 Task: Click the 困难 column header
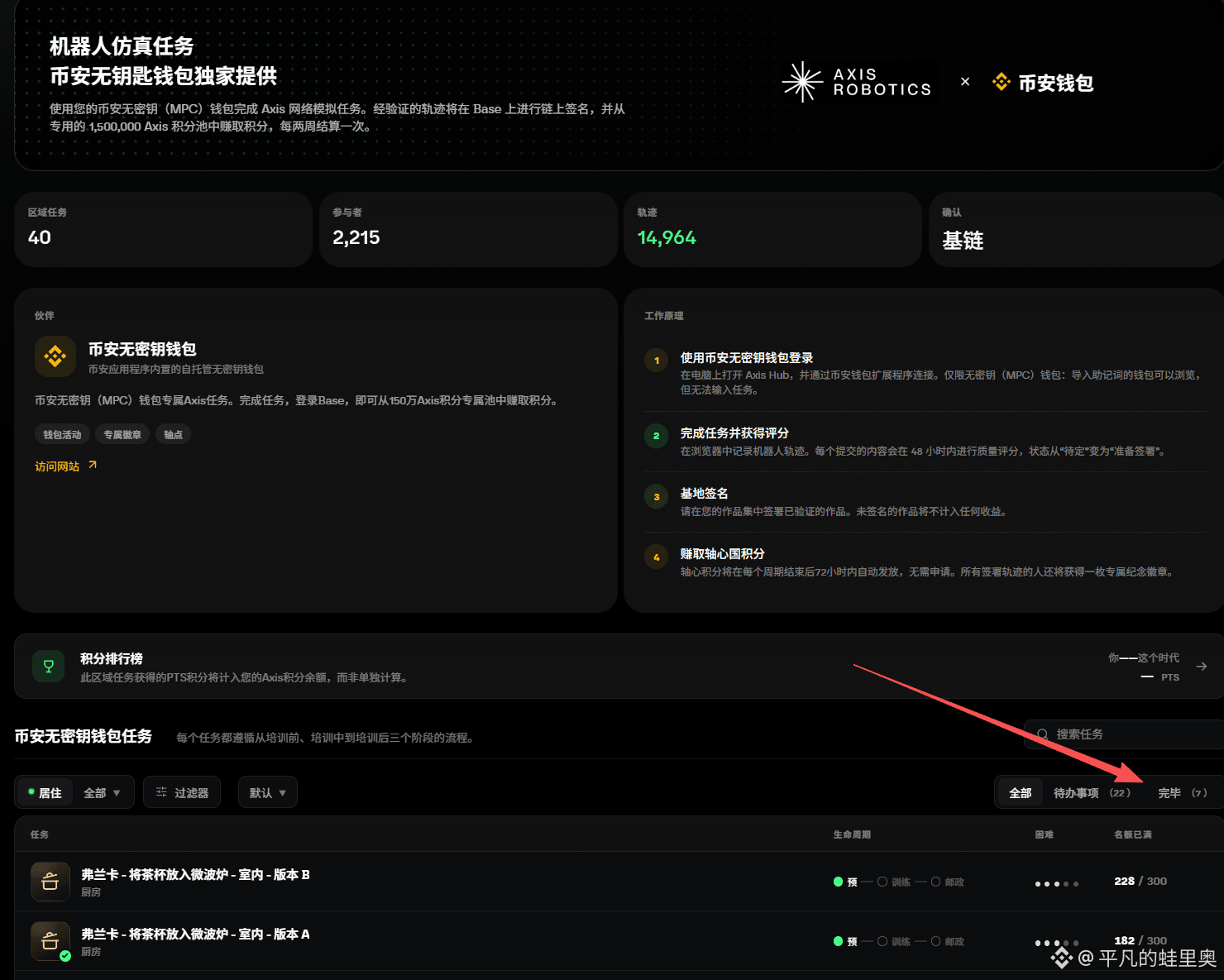pos(1045,834)
